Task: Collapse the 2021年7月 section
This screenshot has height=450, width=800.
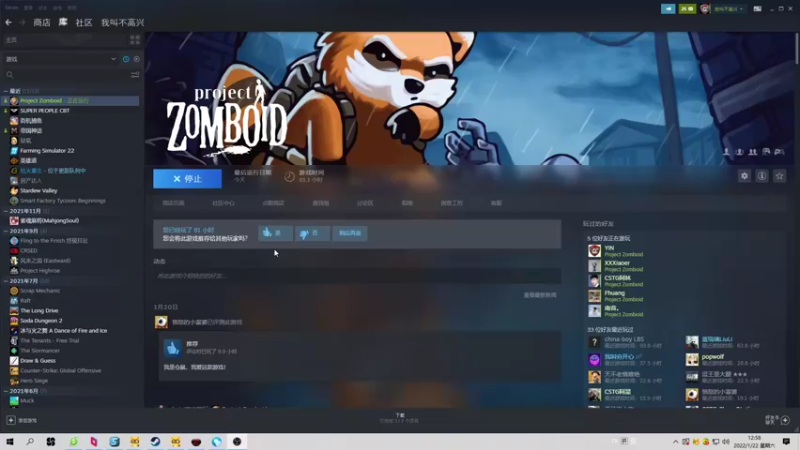Action: click(x=6, y=281)
